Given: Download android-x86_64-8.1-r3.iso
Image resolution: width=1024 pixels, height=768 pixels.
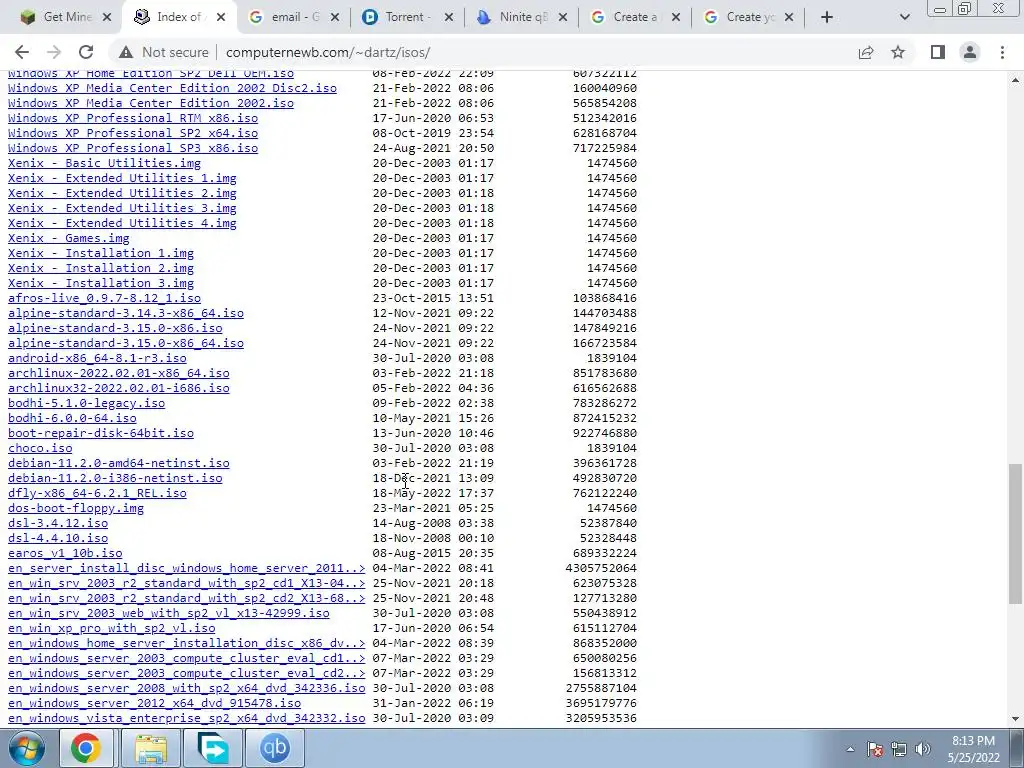Looking at the screenshot, I should coord(97,359).
